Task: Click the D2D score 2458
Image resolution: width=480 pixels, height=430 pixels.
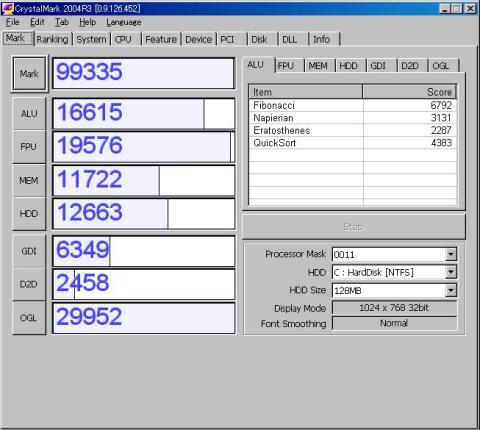Action: [144, 284]
